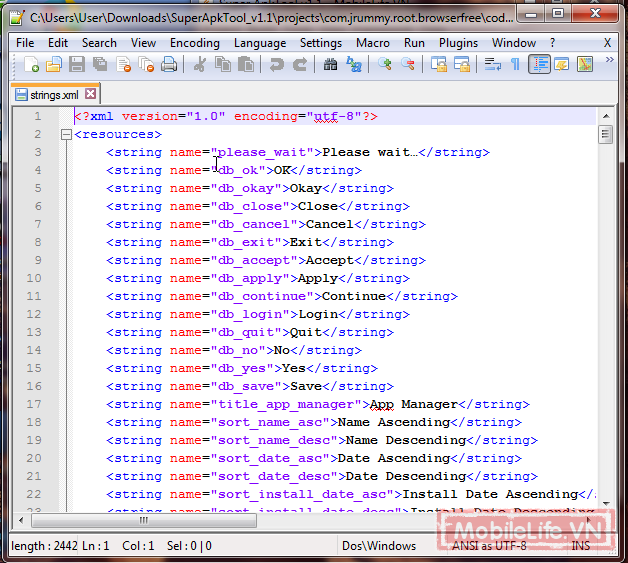Open the Encoding menu
Viewport: 628px width, 563px height.
click(195, 43)
